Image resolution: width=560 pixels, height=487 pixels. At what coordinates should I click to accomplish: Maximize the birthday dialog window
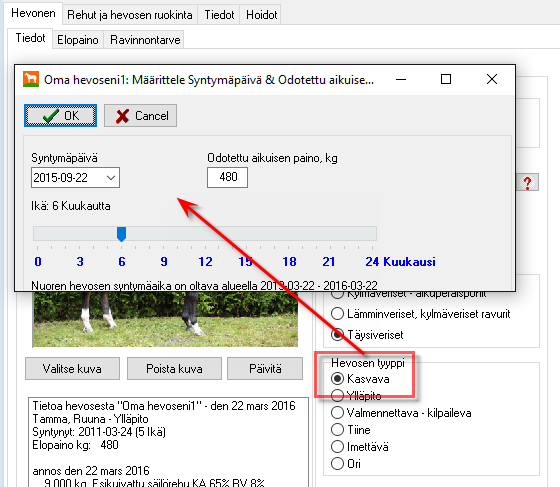pyautogui.click(x=446, y=79)
